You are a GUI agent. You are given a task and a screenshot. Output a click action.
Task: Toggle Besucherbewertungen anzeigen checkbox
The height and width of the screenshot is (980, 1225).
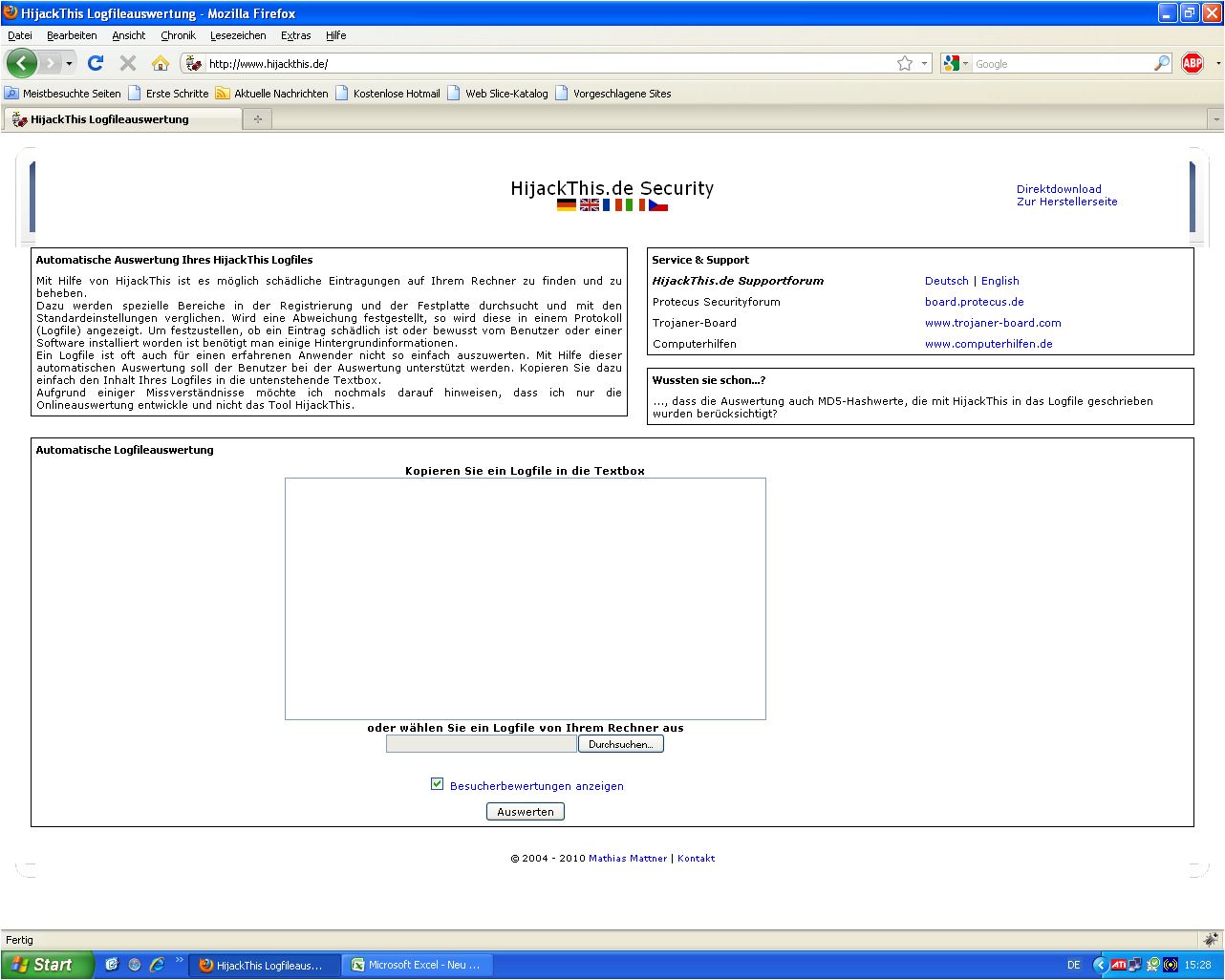(x=437, y=784)
